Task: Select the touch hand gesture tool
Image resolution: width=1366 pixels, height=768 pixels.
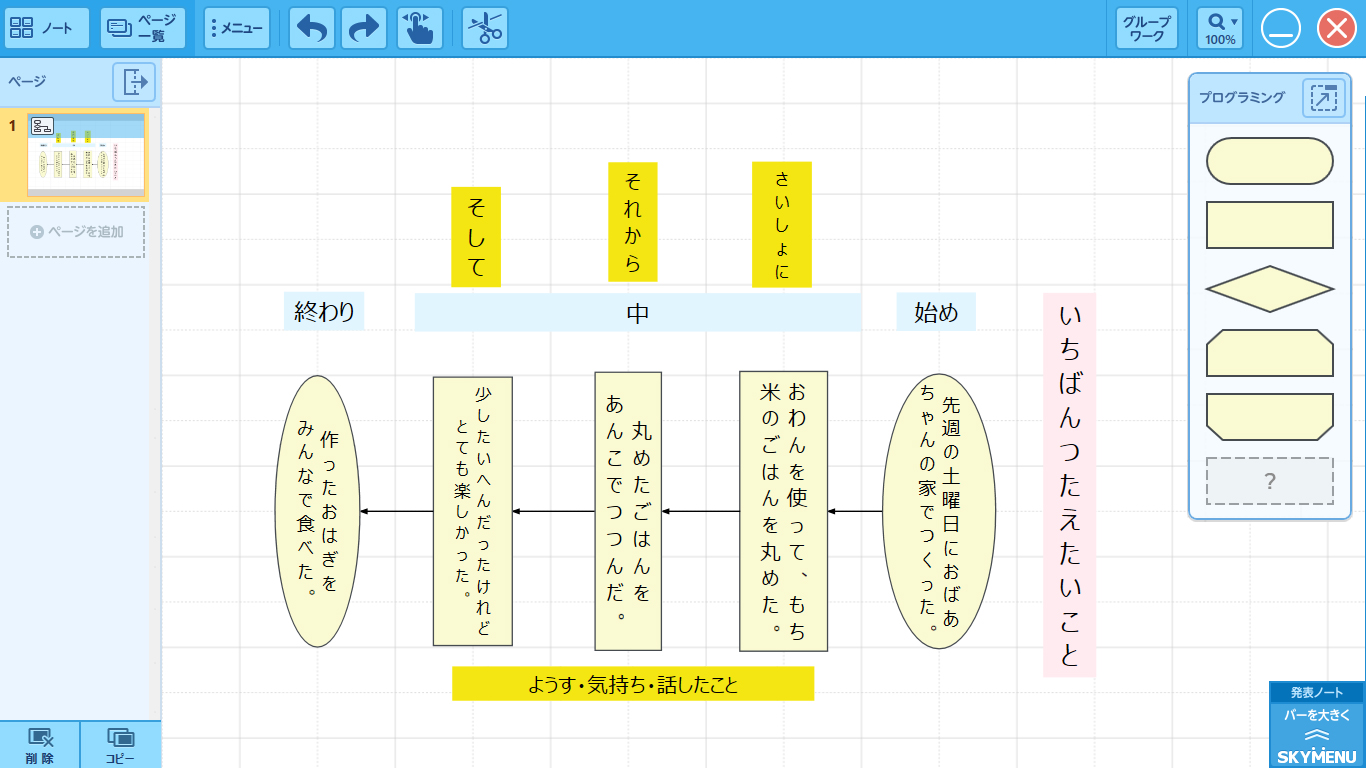Action: (420, 28)
